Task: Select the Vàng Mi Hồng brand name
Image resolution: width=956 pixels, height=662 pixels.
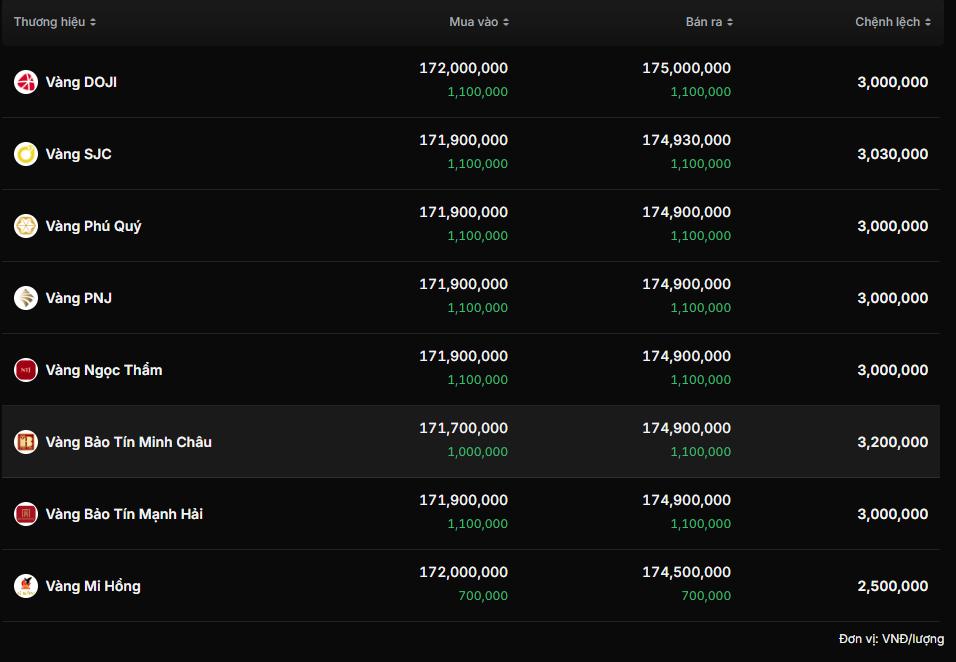Action: pos(93,586)
